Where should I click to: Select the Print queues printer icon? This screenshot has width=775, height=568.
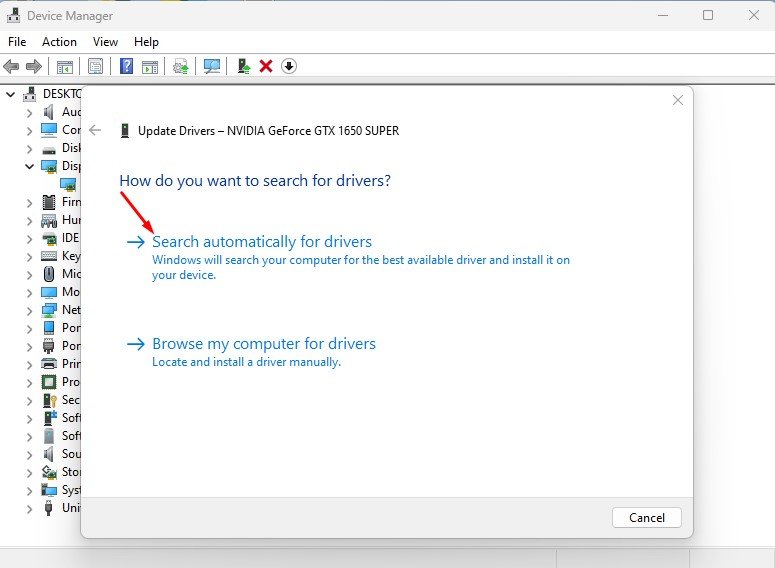pyautogui.click(x=49, y=364)
